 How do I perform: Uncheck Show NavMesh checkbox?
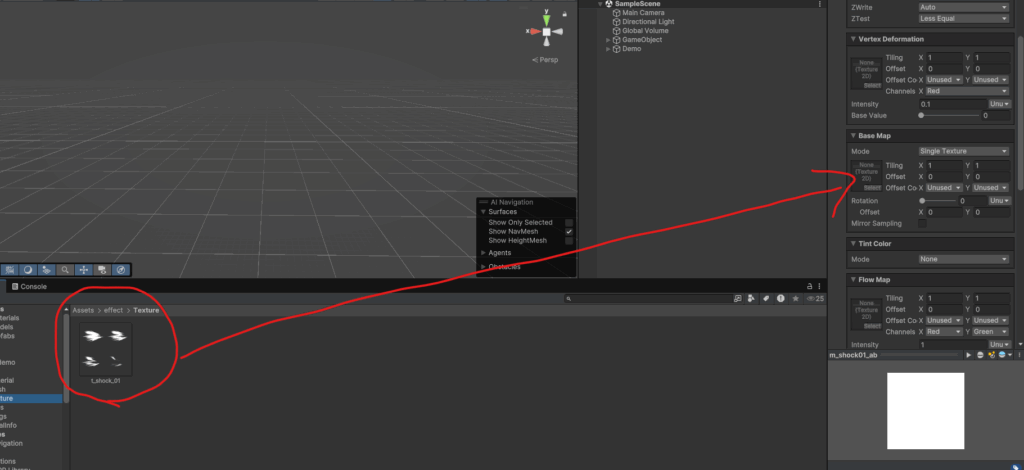click(569, 231)
